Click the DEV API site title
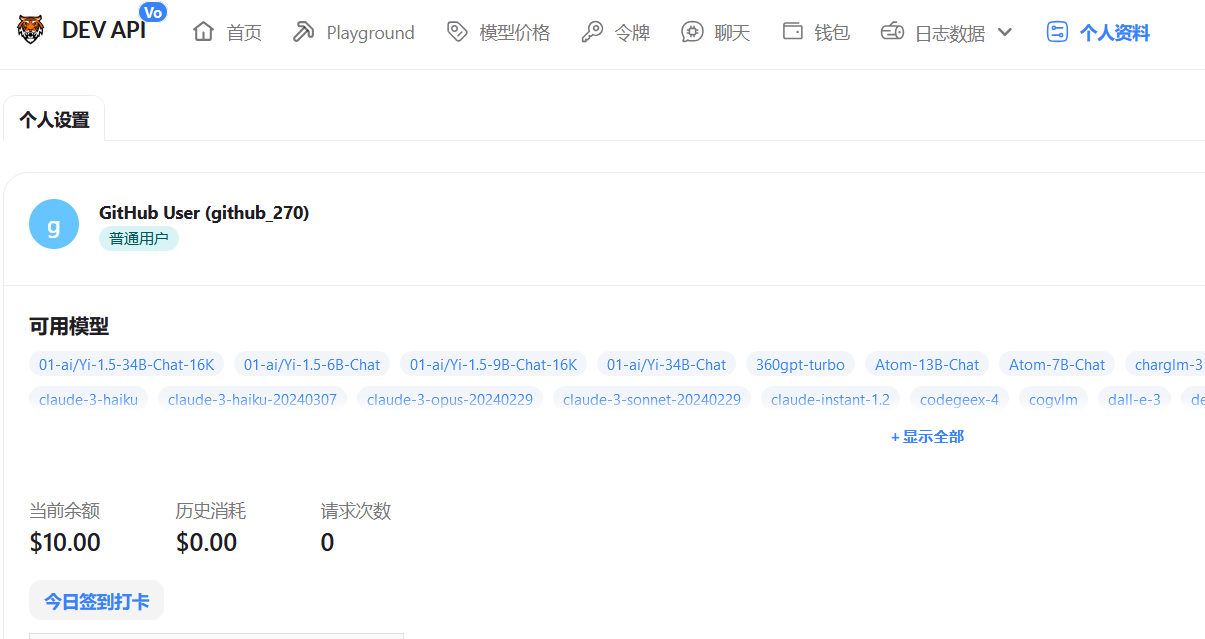Image resolution: width=1205 pixels, height=639 pixels. click(x=104, y=30)
